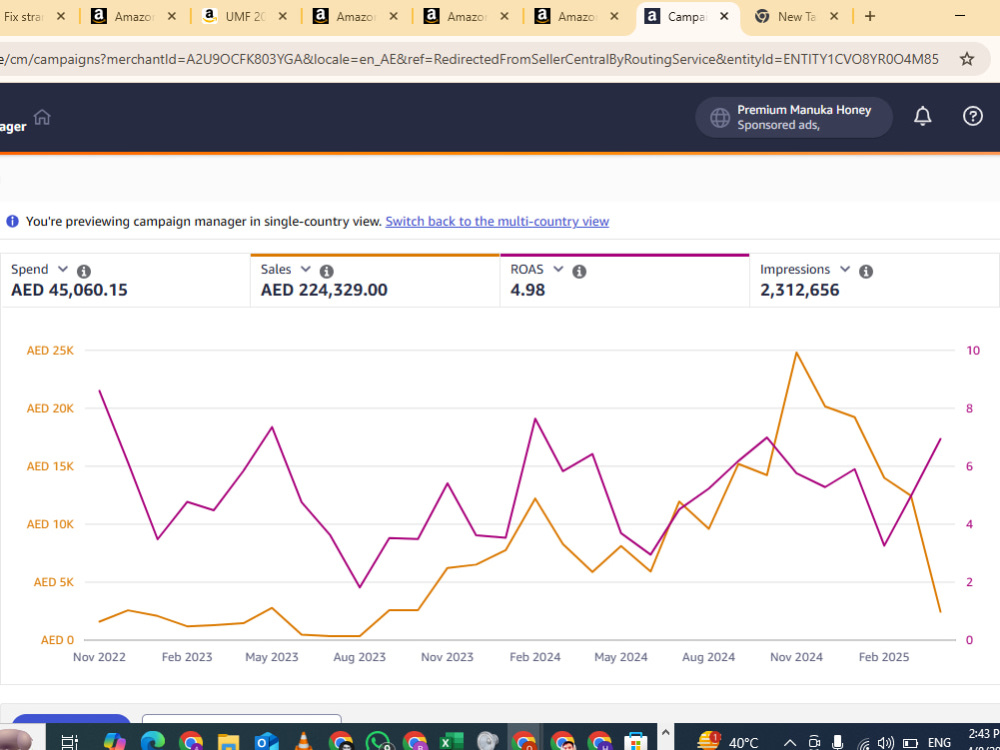
Task: Expand the Impressions metric dropdown
Action: click(x=844, y=269)
